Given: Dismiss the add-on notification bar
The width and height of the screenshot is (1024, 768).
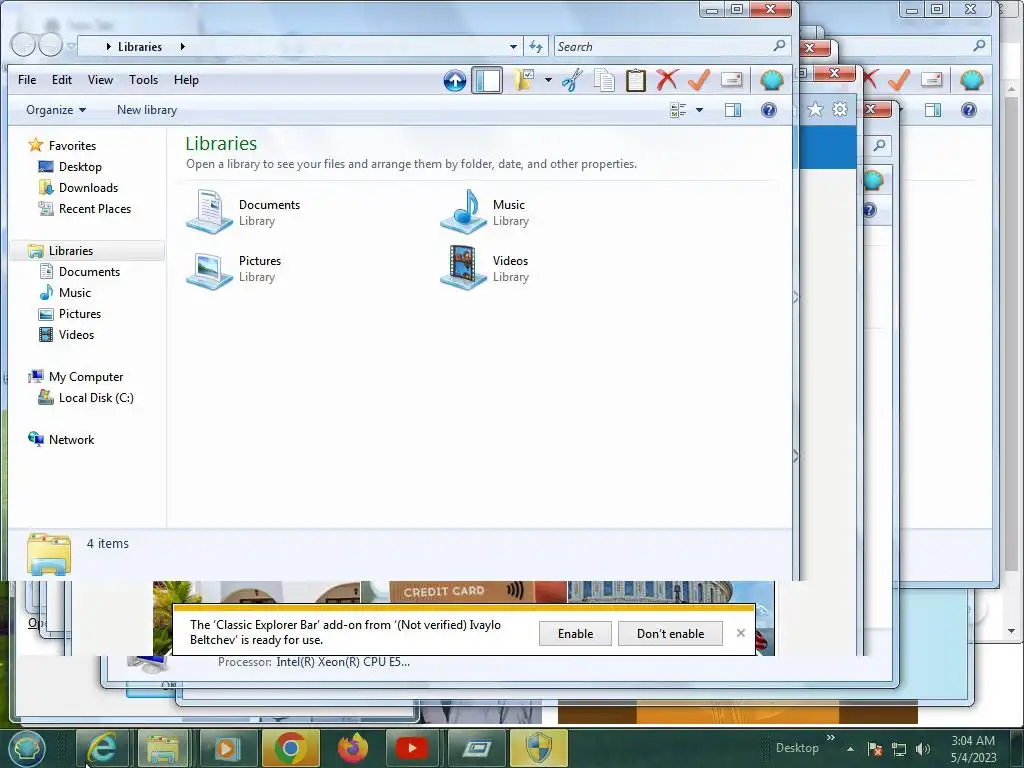Looking at the screenshot, I should point(741,633).
